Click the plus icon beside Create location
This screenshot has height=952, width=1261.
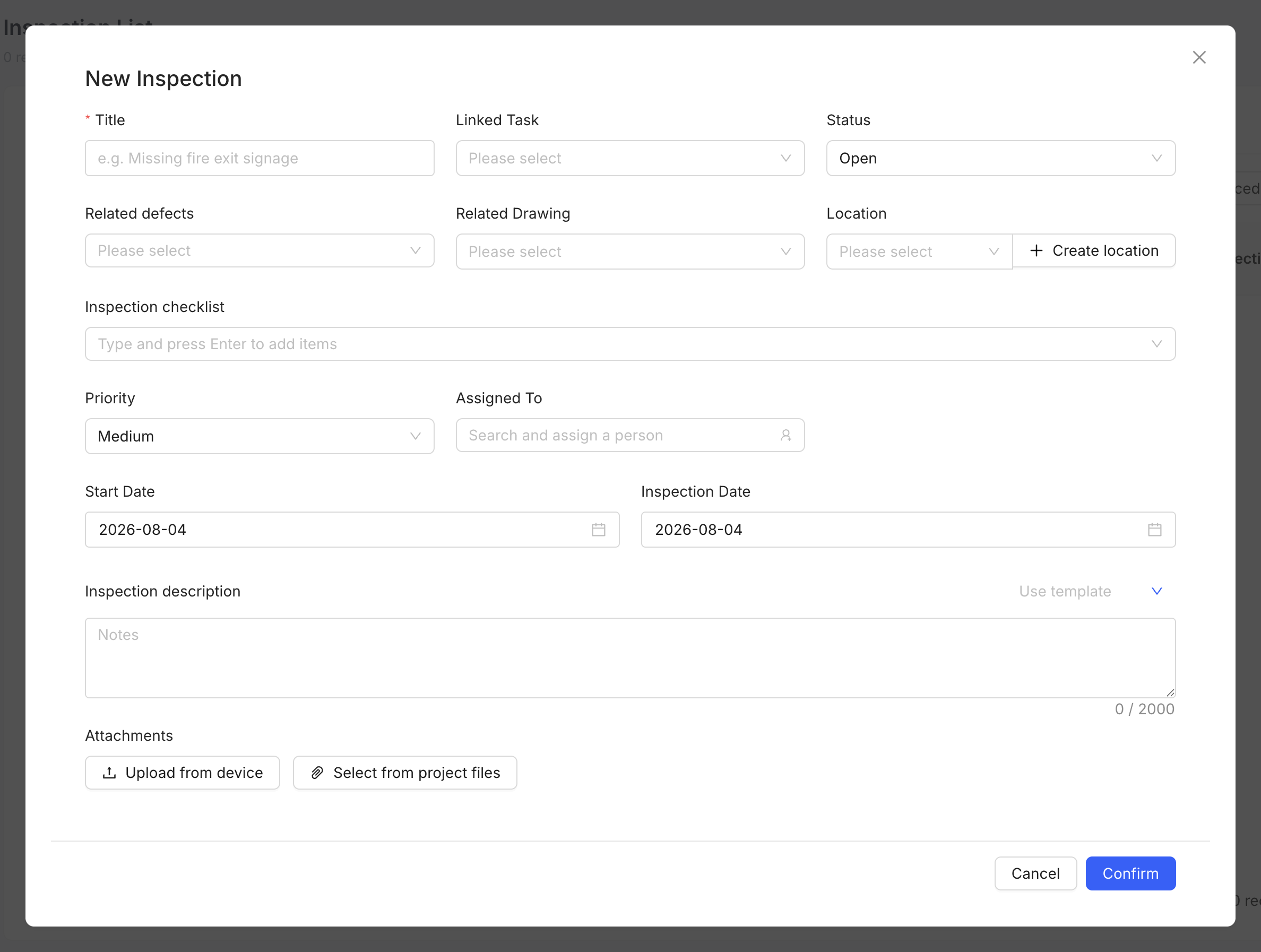click(1037, 251)
